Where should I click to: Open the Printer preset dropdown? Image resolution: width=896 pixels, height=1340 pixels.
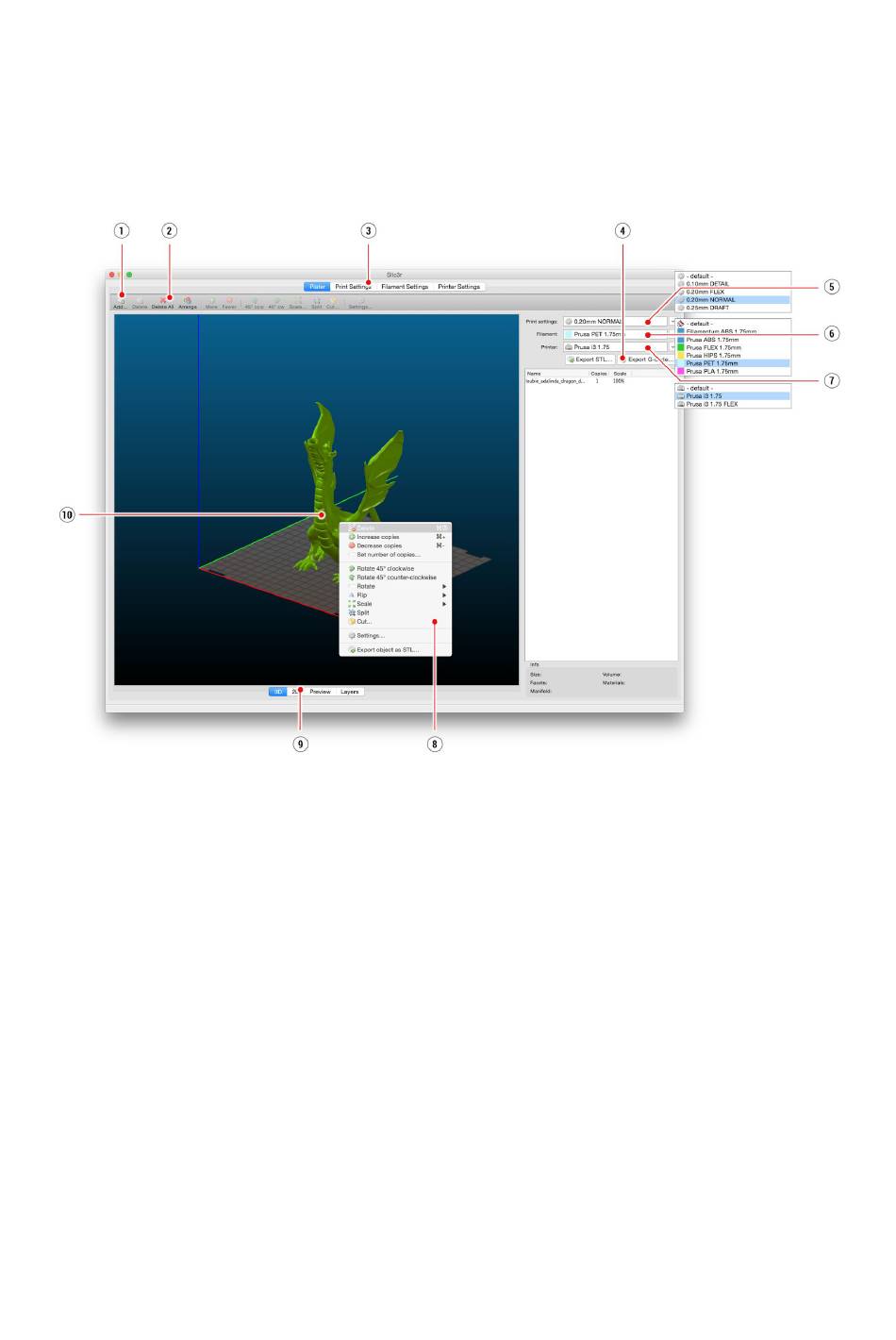(x=620, y=347)
